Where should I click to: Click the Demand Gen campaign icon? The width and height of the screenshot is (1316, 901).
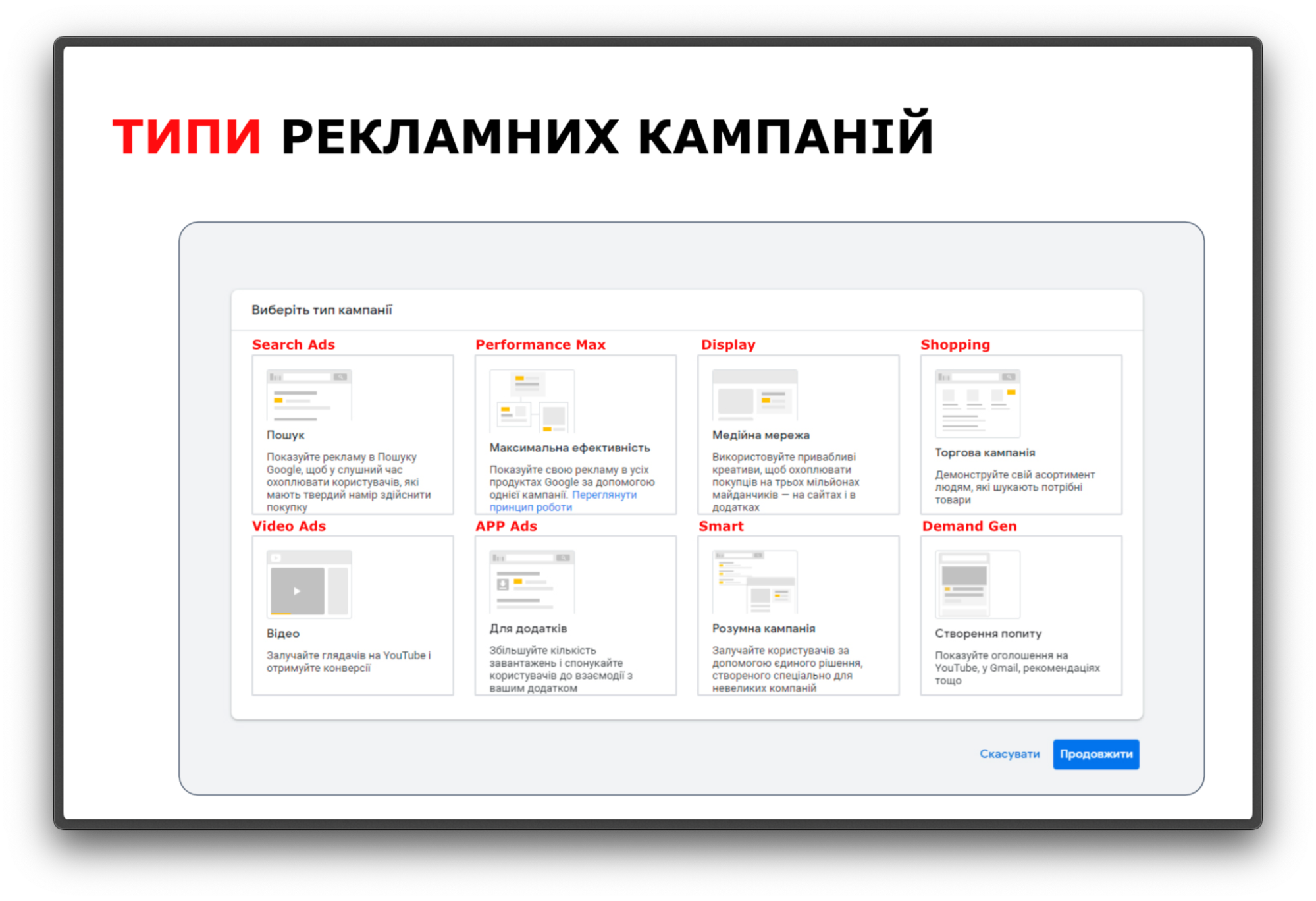(x=977, y=584)
